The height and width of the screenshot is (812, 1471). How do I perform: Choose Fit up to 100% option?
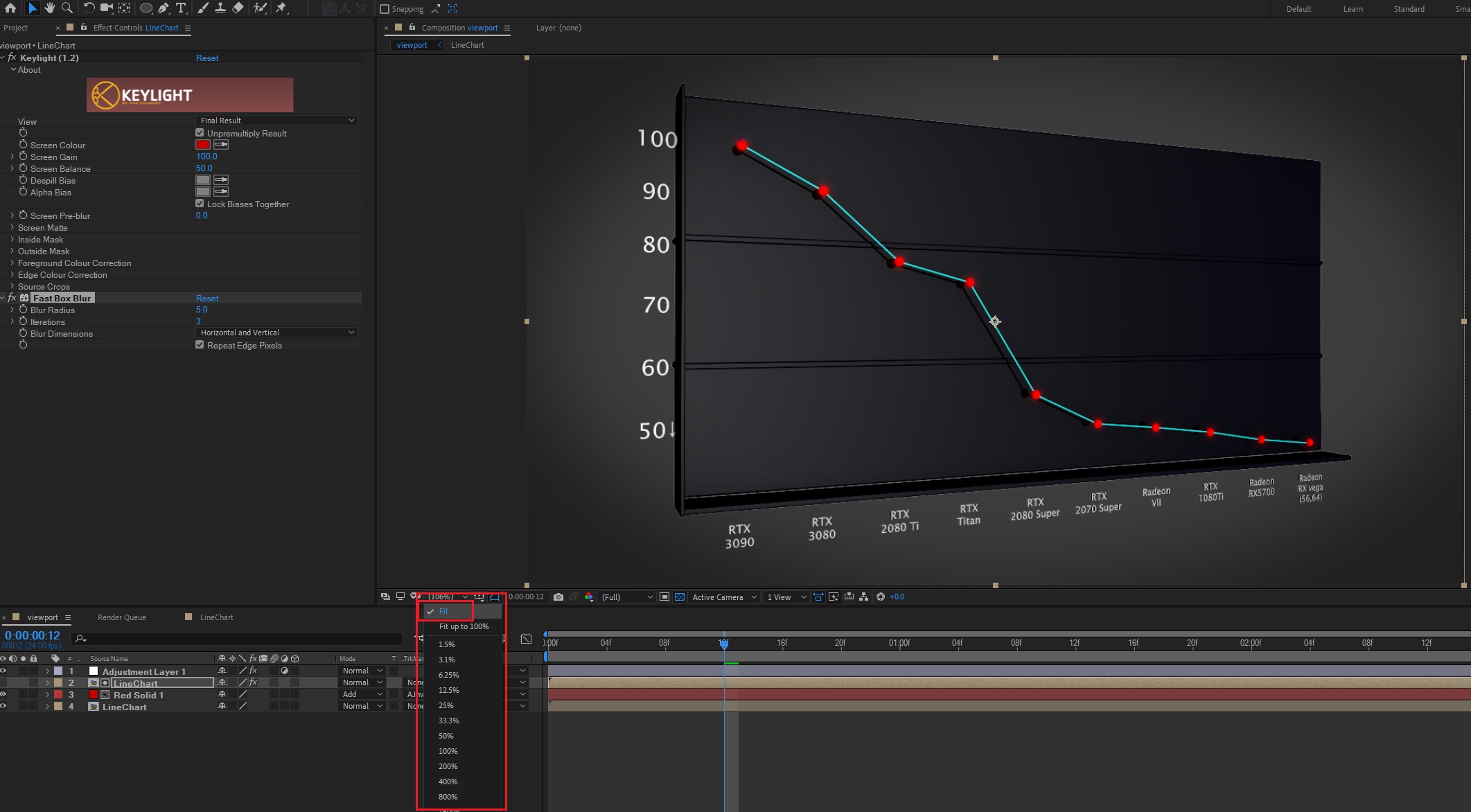464,627
